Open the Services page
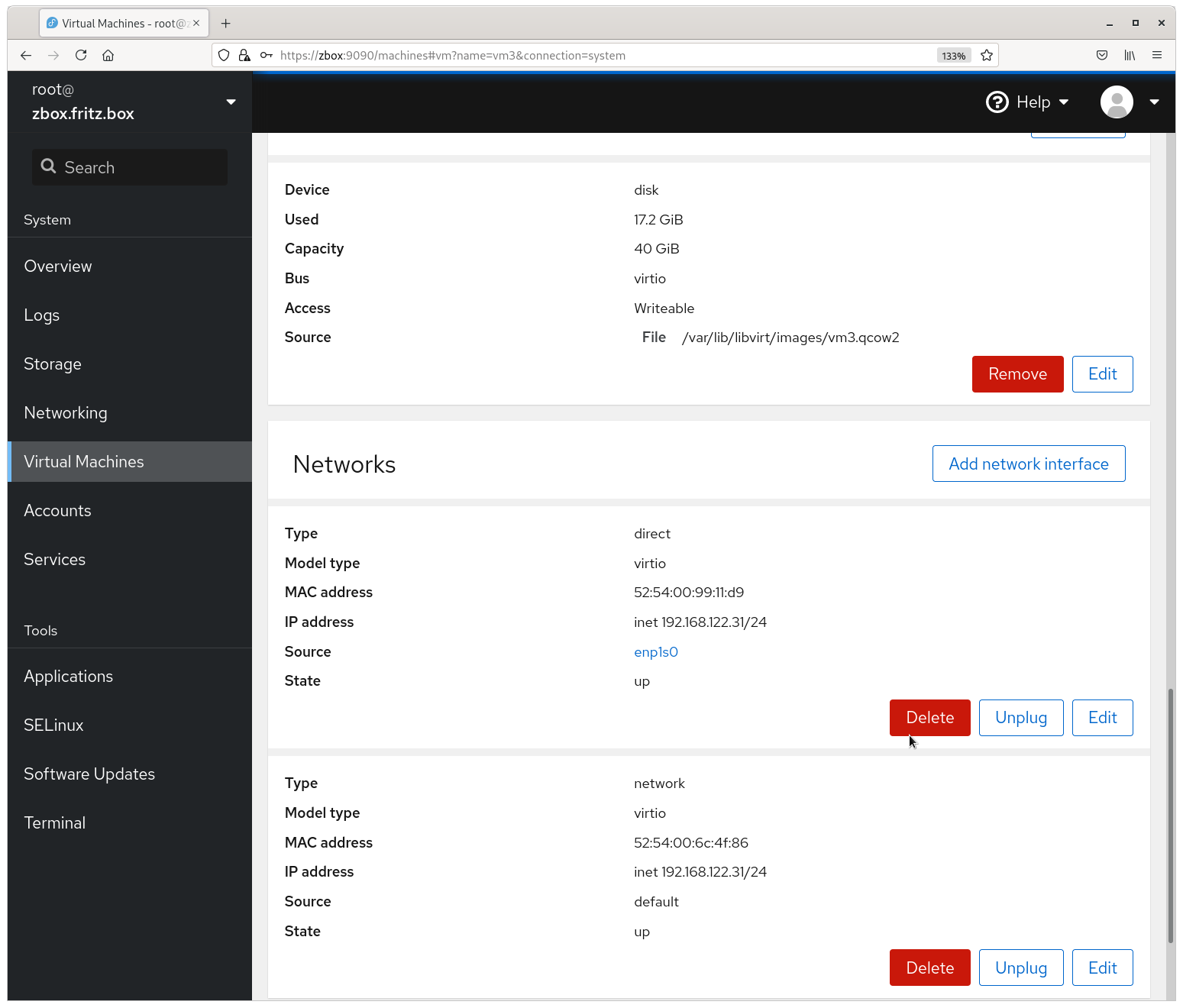1183x1008 pixels. click(130, 559)
